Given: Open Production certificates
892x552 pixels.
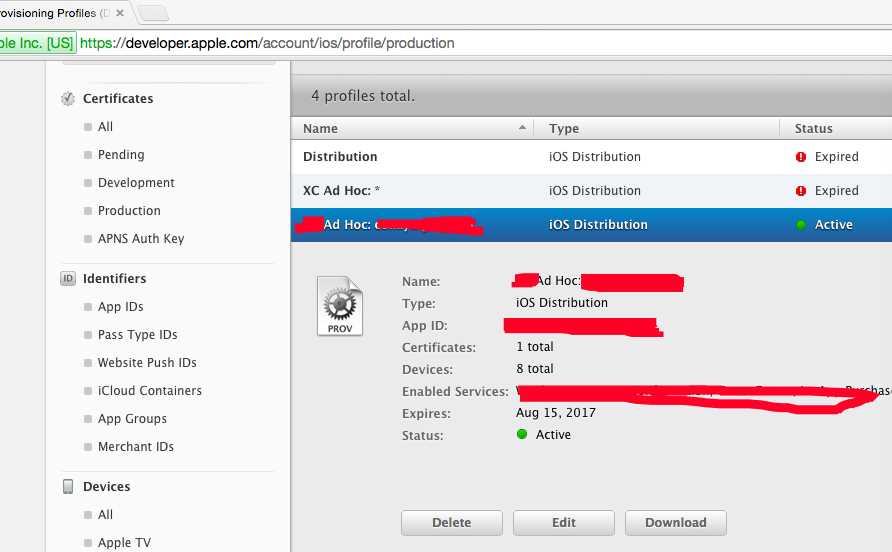Looking at the screenshot, I should pos(129,211).
